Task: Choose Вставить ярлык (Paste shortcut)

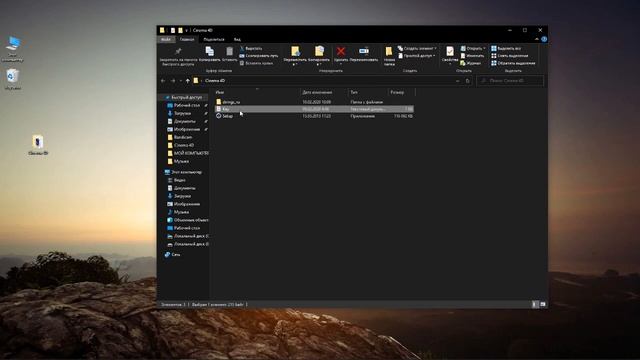Action: [256, 63]
